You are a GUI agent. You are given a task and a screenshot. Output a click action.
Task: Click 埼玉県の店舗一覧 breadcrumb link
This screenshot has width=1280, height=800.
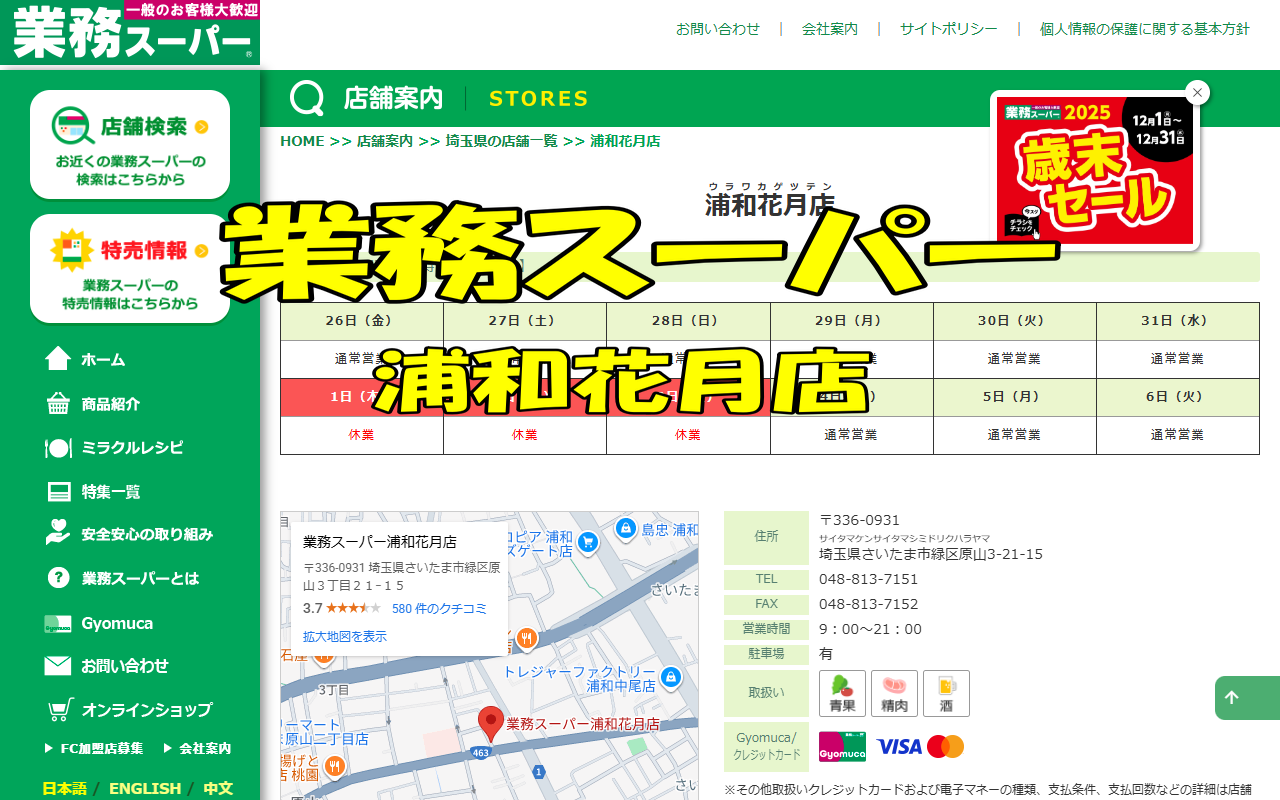click(501, 141)
